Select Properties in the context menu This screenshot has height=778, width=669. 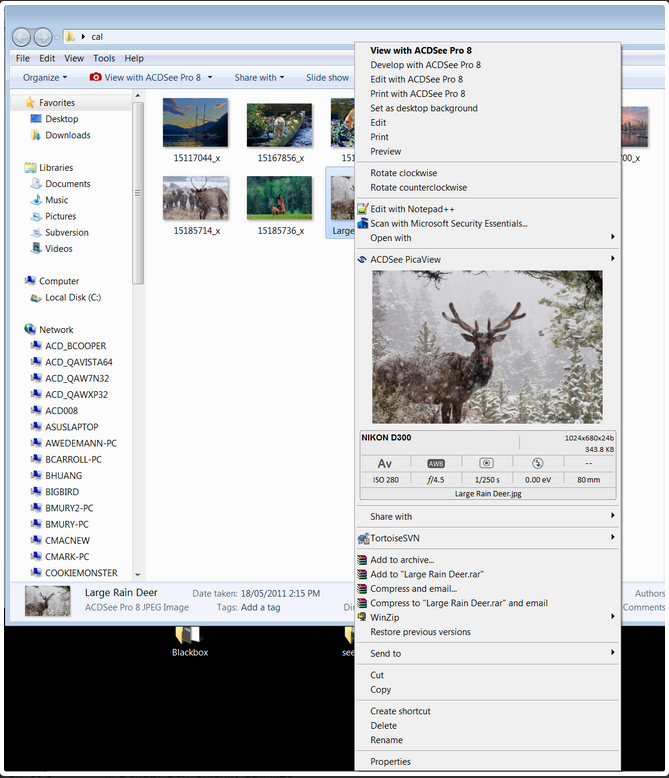click(391, 761)
